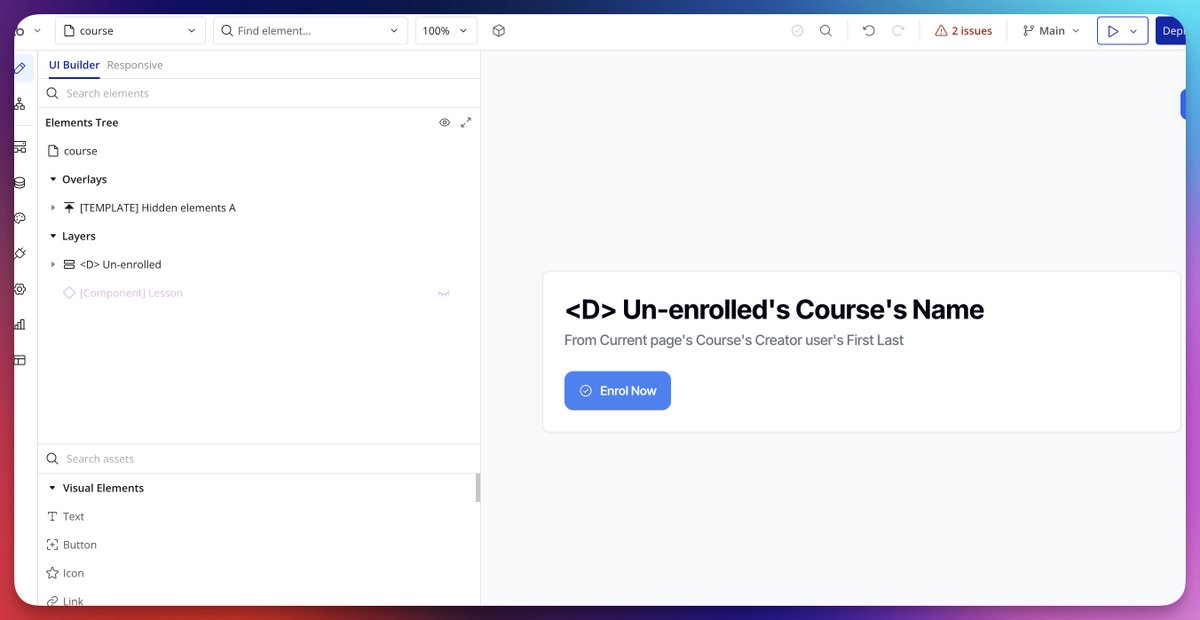Preview the app with play button
Screen dimensions: 1200x620
[1112, 31]
